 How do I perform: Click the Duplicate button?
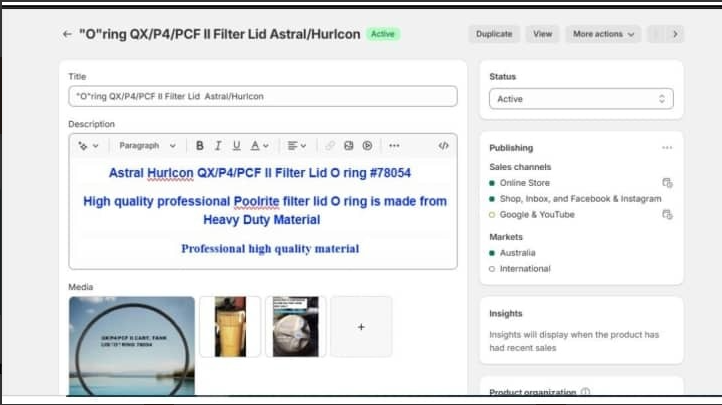494,34
